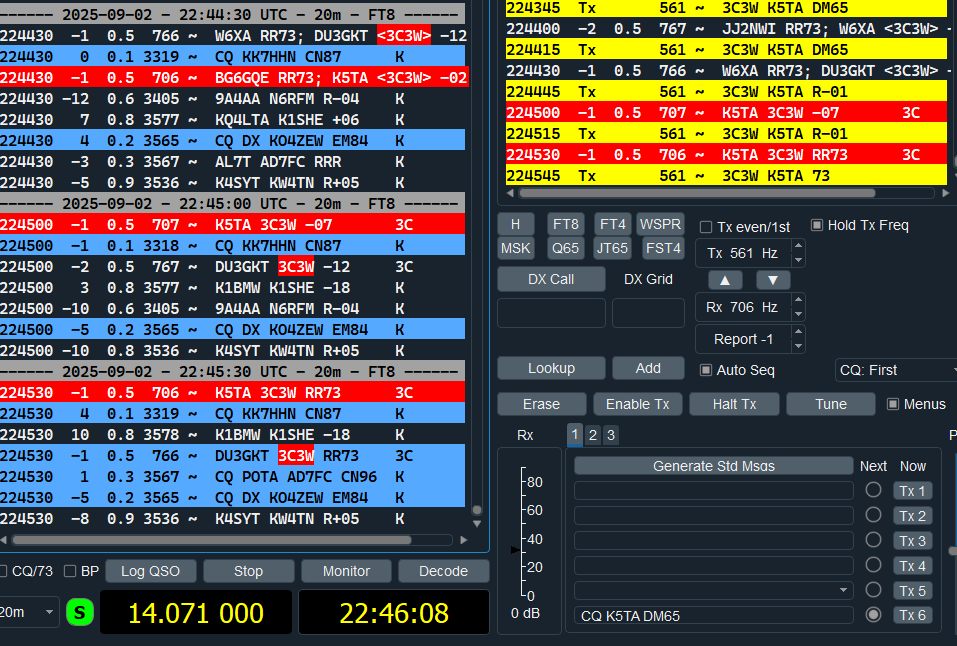Switch to tab 3
Image resolution: width=957 pixels, height=646 pixels.
click(611, 435)
